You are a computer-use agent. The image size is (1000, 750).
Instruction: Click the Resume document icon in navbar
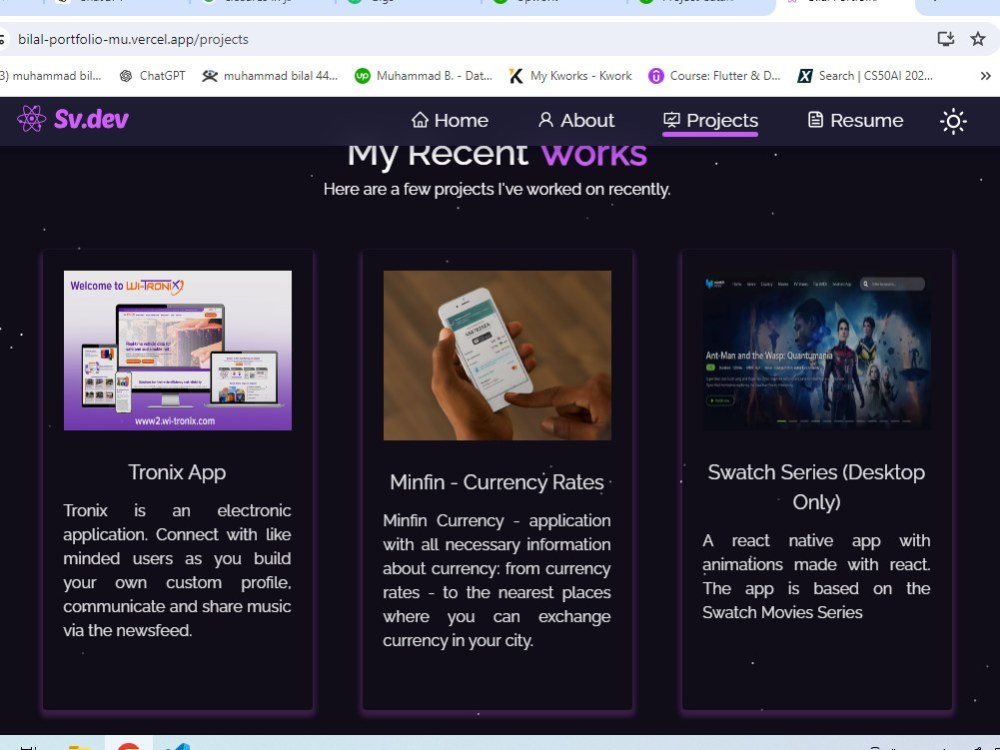tap(815, 119)
